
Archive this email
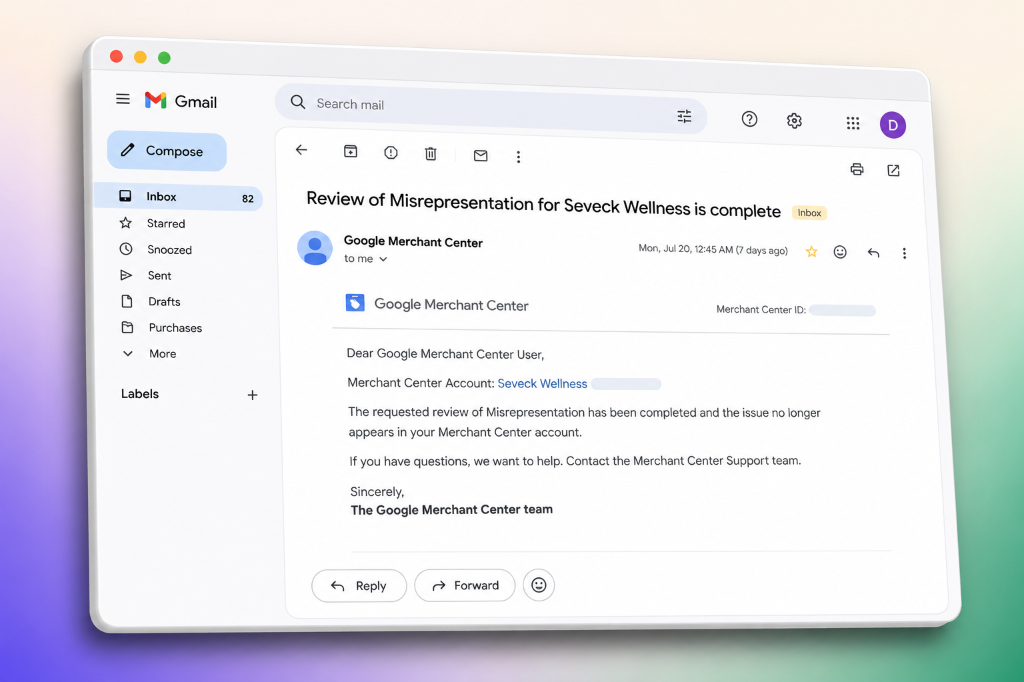click(x=351, y=152)
